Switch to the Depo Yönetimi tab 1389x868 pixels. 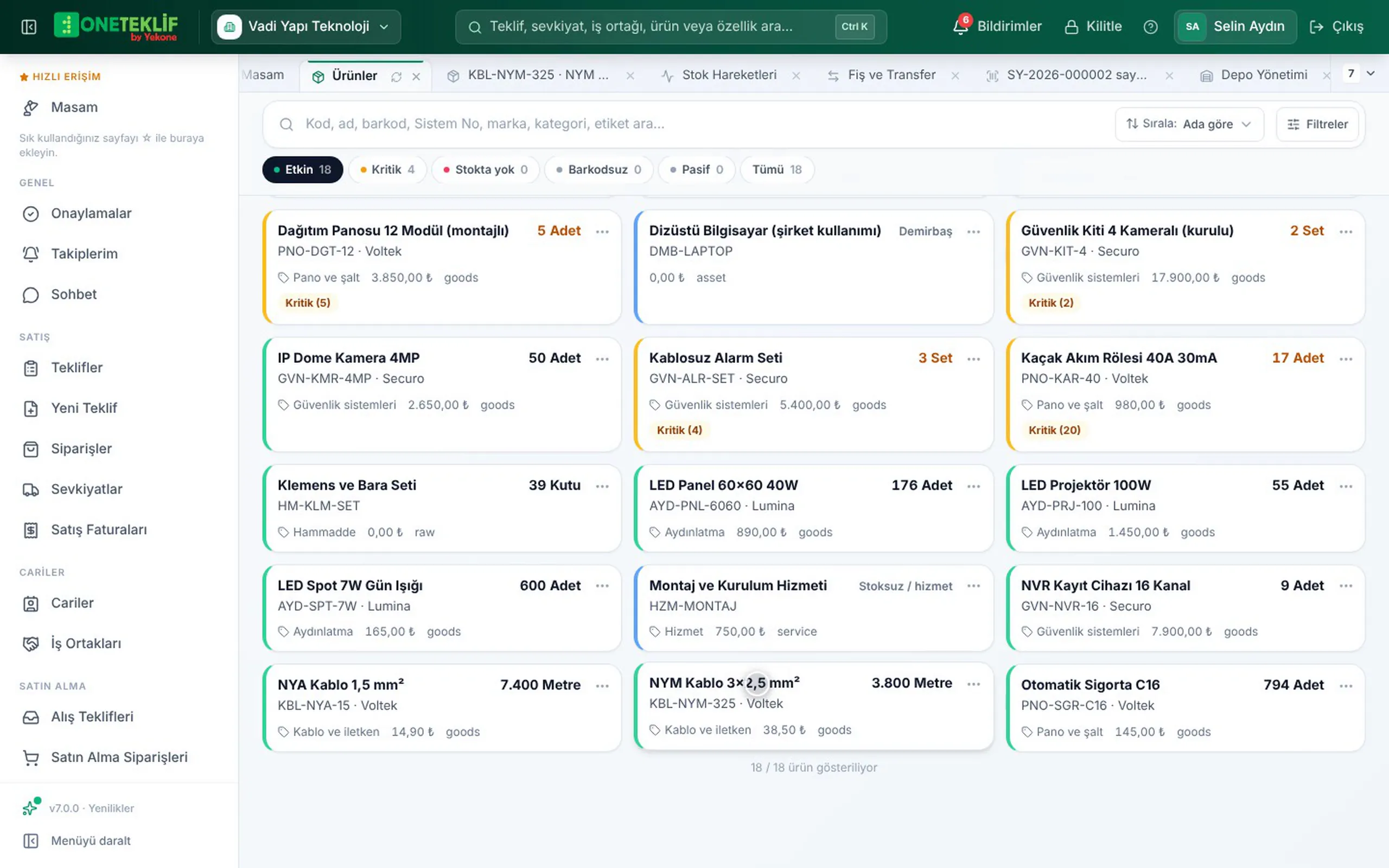(x=1254, y=75)
